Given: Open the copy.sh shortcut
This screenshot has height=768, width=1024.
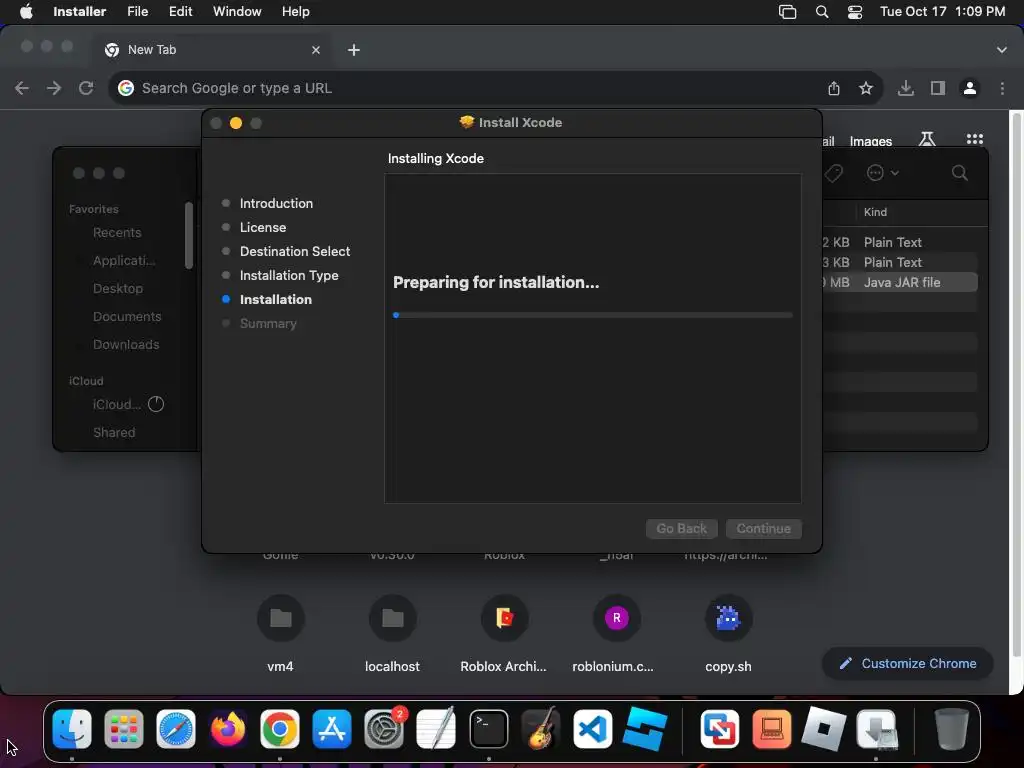Looking at the screenshot, I should (x=728, y=633).
